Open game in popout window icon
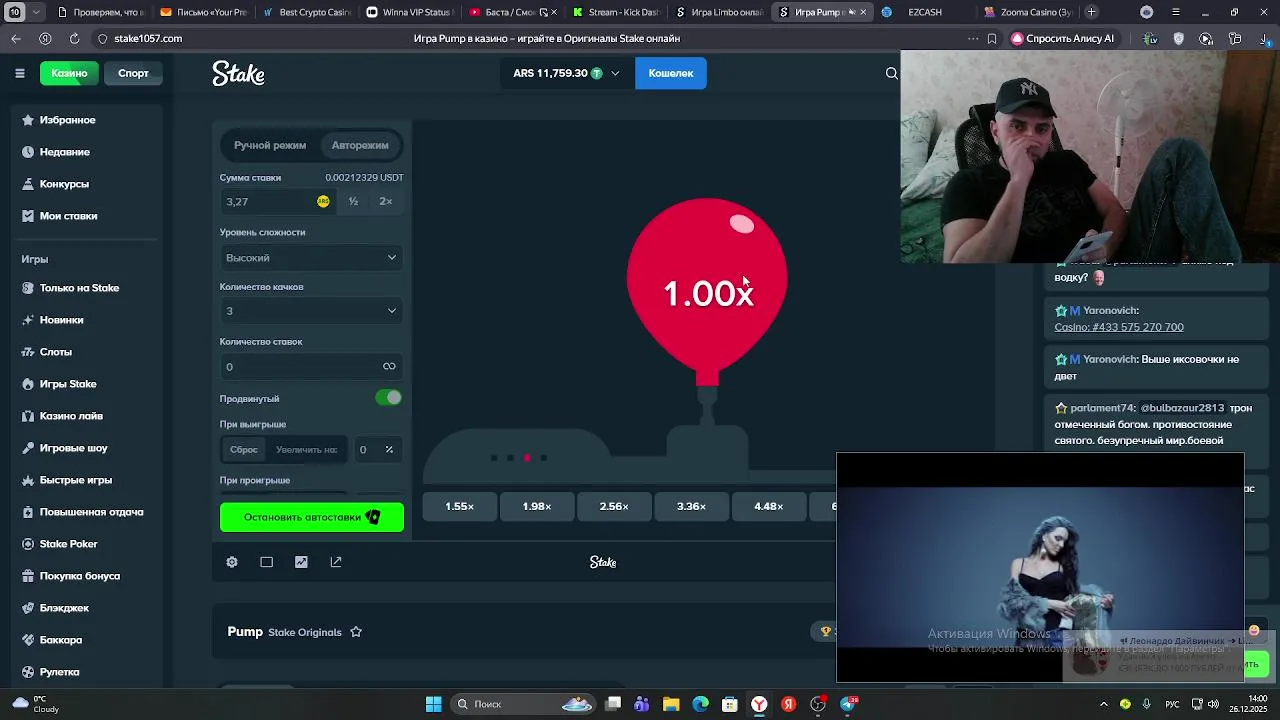The image size is (1280, 720). click(336, 562)
